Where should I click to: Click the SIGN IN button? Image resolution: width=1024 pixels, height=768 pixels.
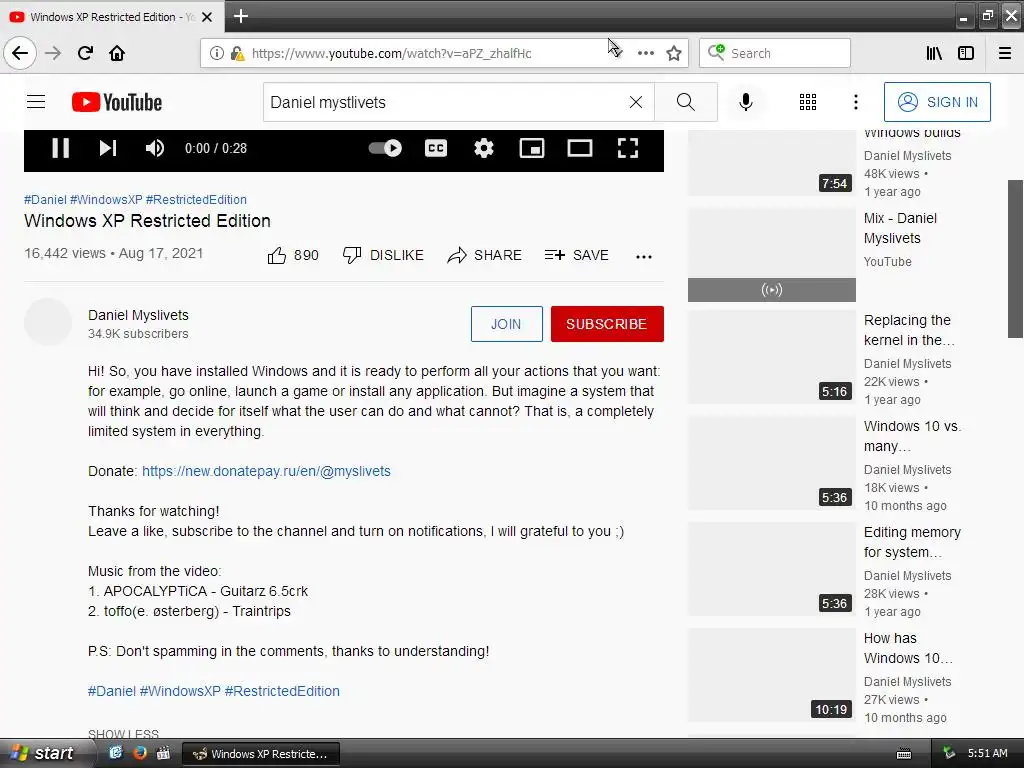937,102
